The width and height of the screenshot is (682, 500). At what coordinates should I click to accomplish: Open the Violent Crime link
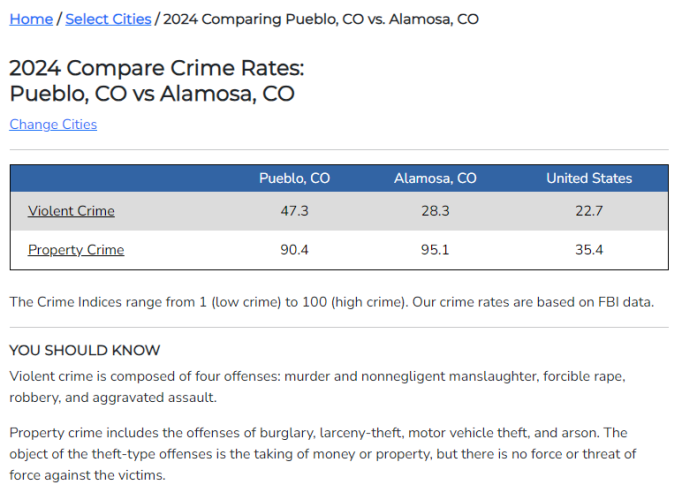71,211
